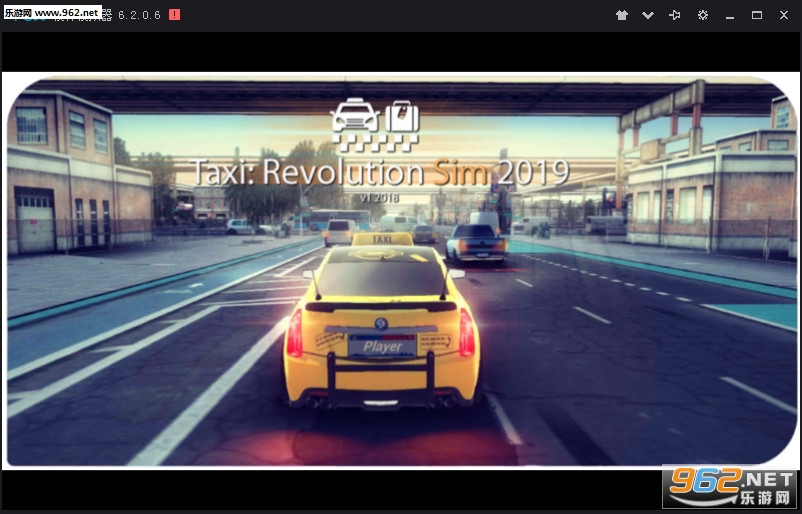Tap the yellow taxi's right tail light
This screenshot has height=514, width=802.
(x=466, y=333)
